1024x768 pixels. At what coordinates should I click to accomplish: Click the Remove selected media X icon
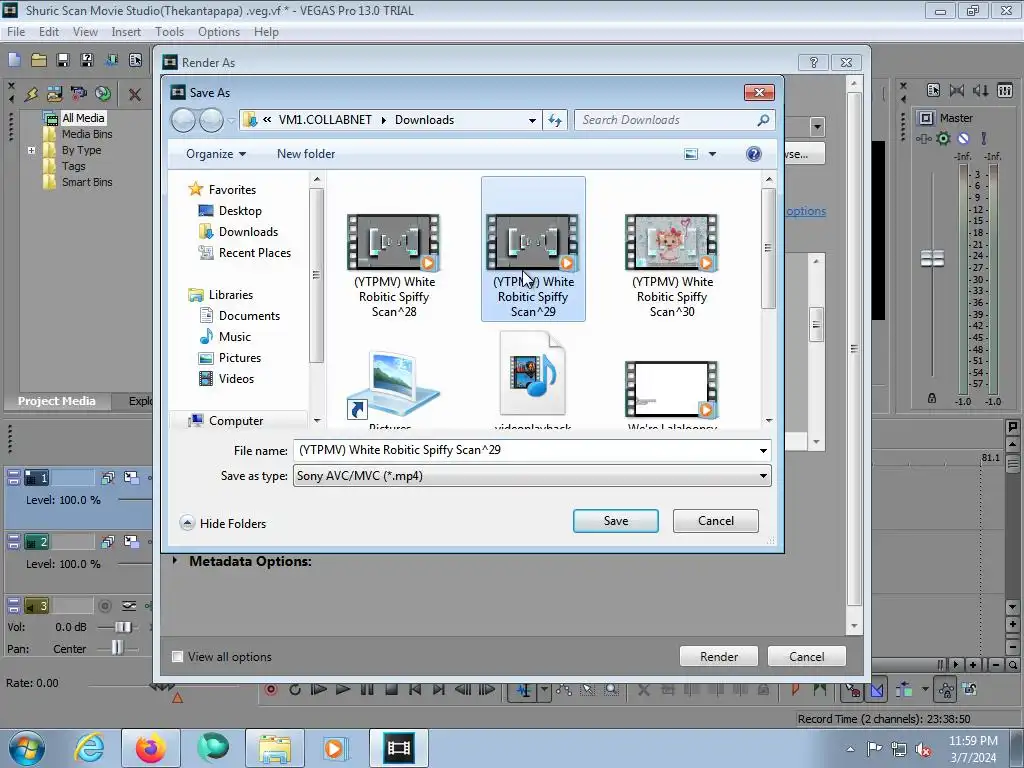(x=135, y=95)
